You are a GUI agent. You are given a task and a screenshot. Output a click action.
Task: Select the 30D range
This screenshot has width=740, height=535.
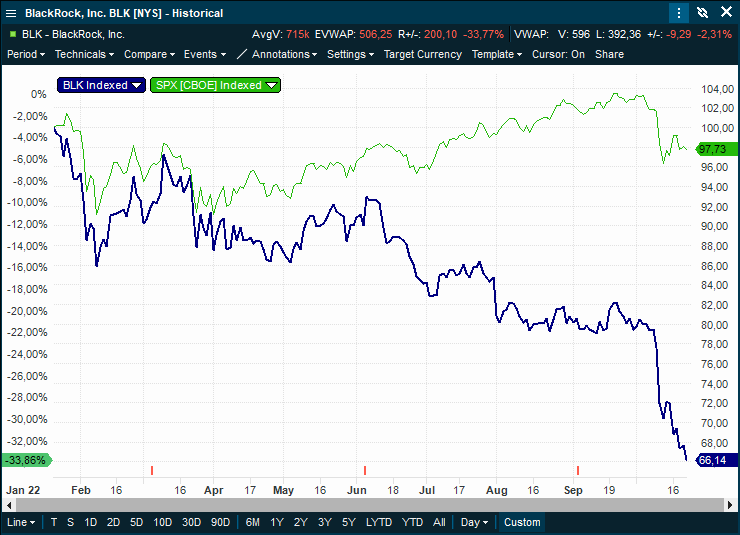click(x=192, y=522)
